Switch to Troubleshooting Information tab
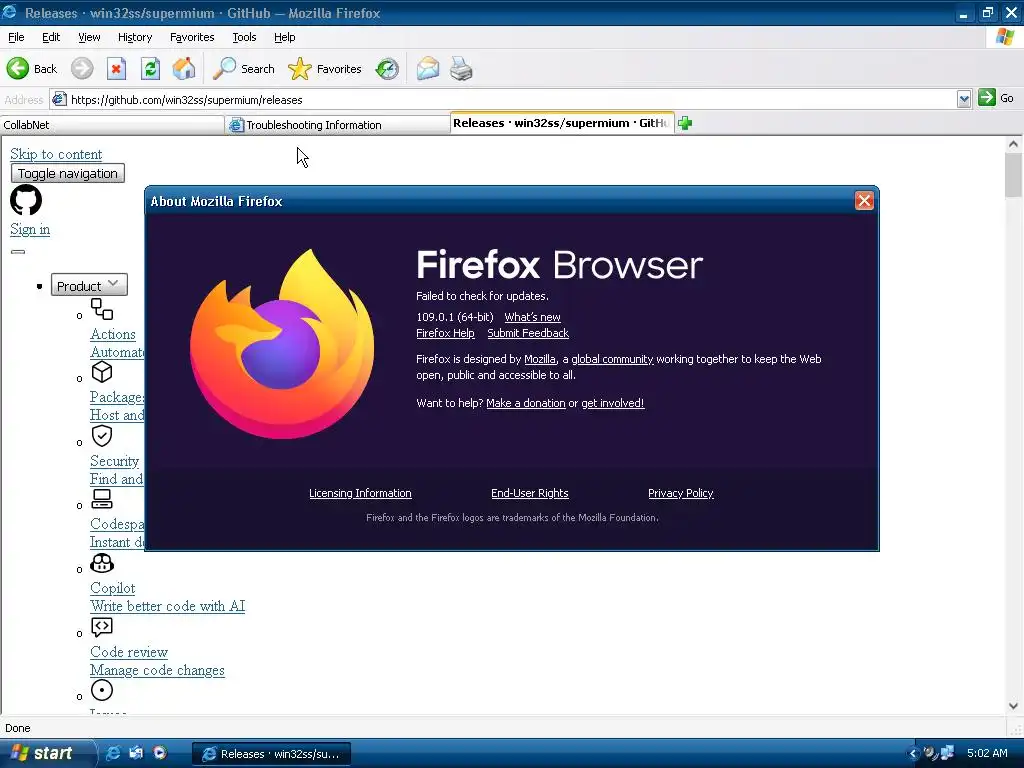1024x768 pixels. point(338,125)
